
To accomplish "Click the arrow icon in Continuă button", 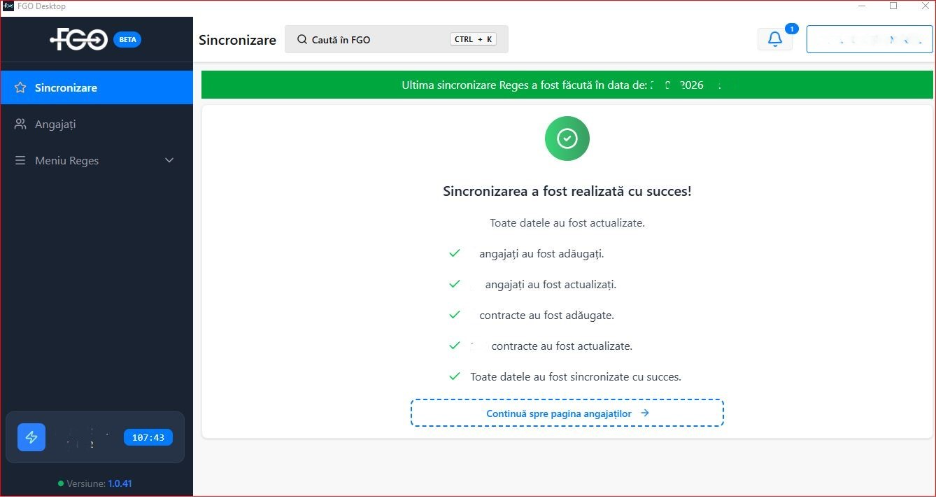I will coord(645,413).
